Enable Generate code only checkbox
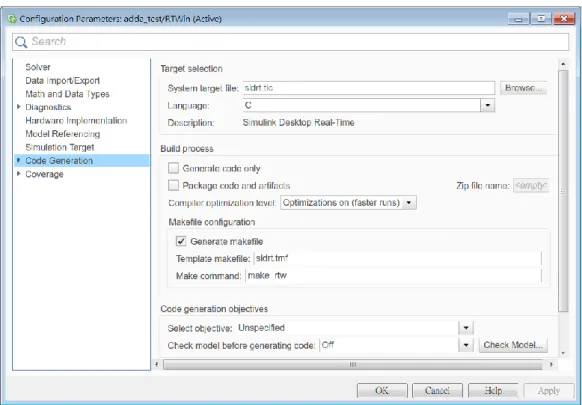 click(x=173, y=168)
